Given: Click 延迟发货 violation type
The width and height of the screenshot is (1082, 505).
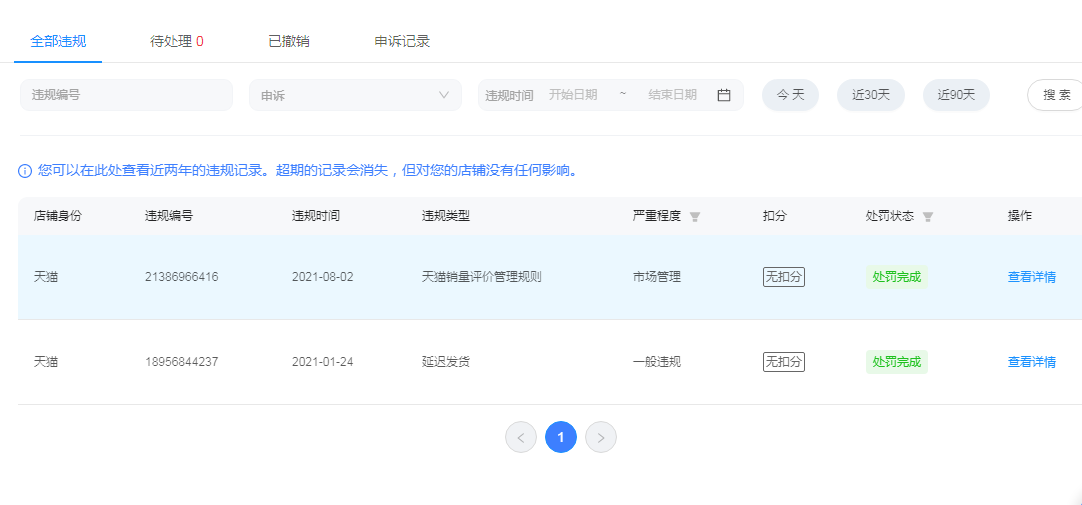Looking at the screenshot, I should [x=446, y=362].
